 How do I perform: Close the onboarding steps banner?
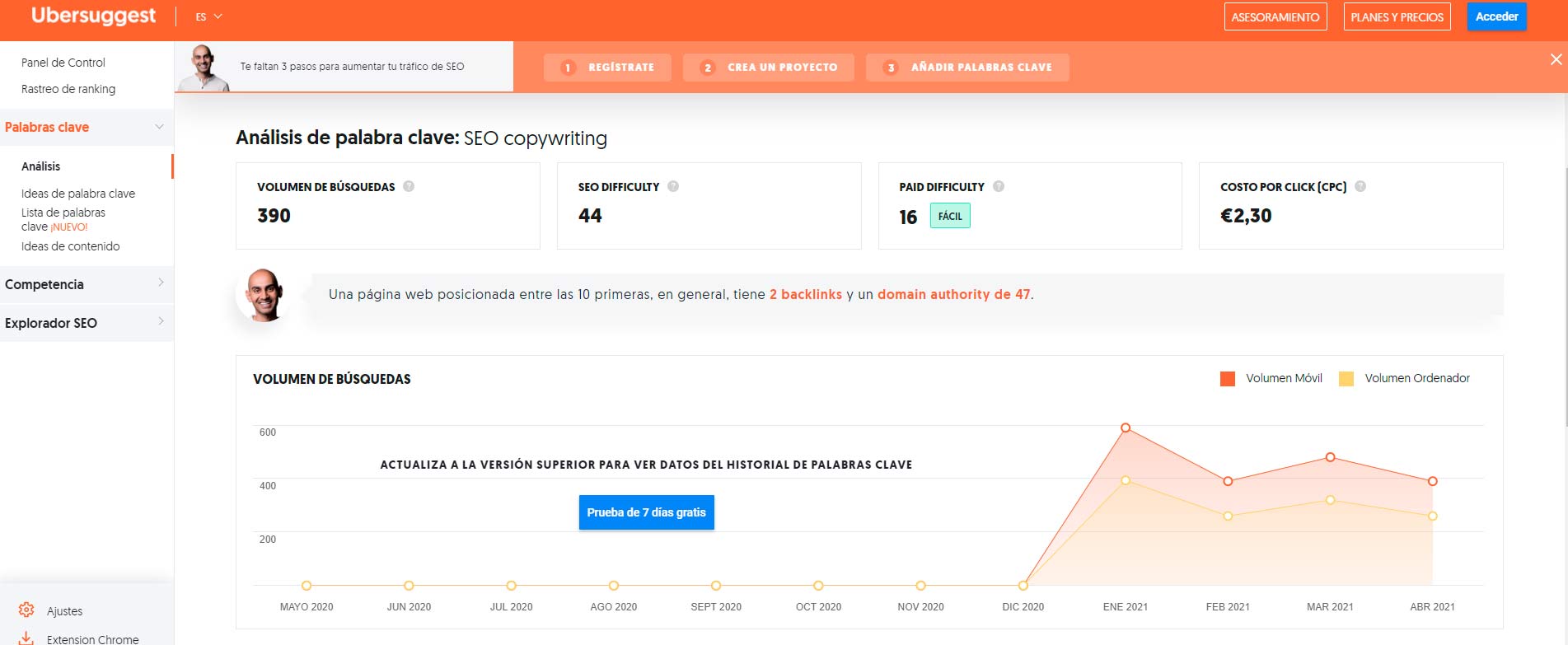[1556, 59]
